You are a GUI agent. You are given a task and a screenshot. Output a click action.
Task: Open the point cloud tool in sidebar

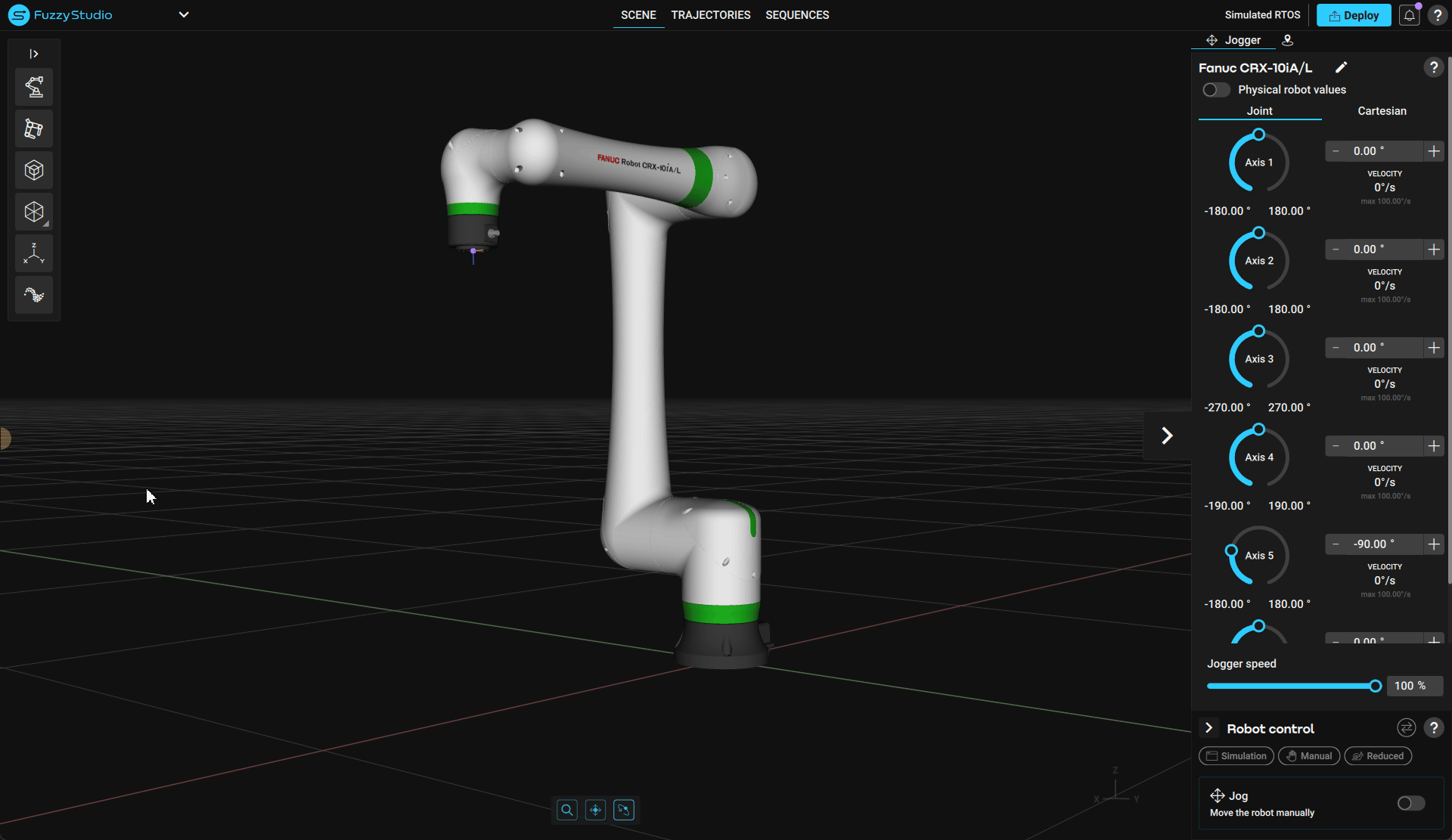pyautogui.click(x=34, y=295)
